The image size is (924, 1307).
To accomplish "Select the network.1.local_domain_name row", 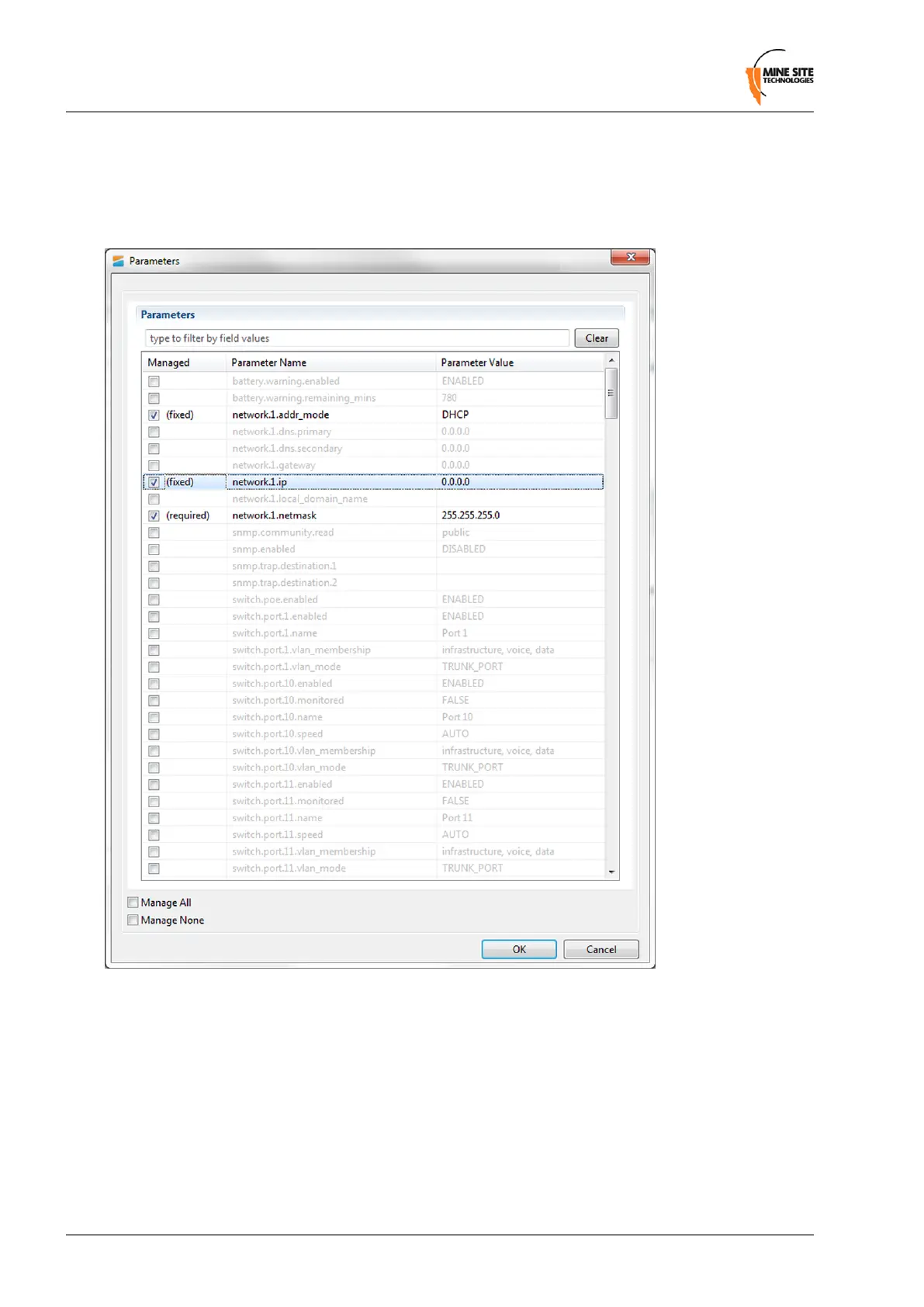I will [x=372, y=499].
